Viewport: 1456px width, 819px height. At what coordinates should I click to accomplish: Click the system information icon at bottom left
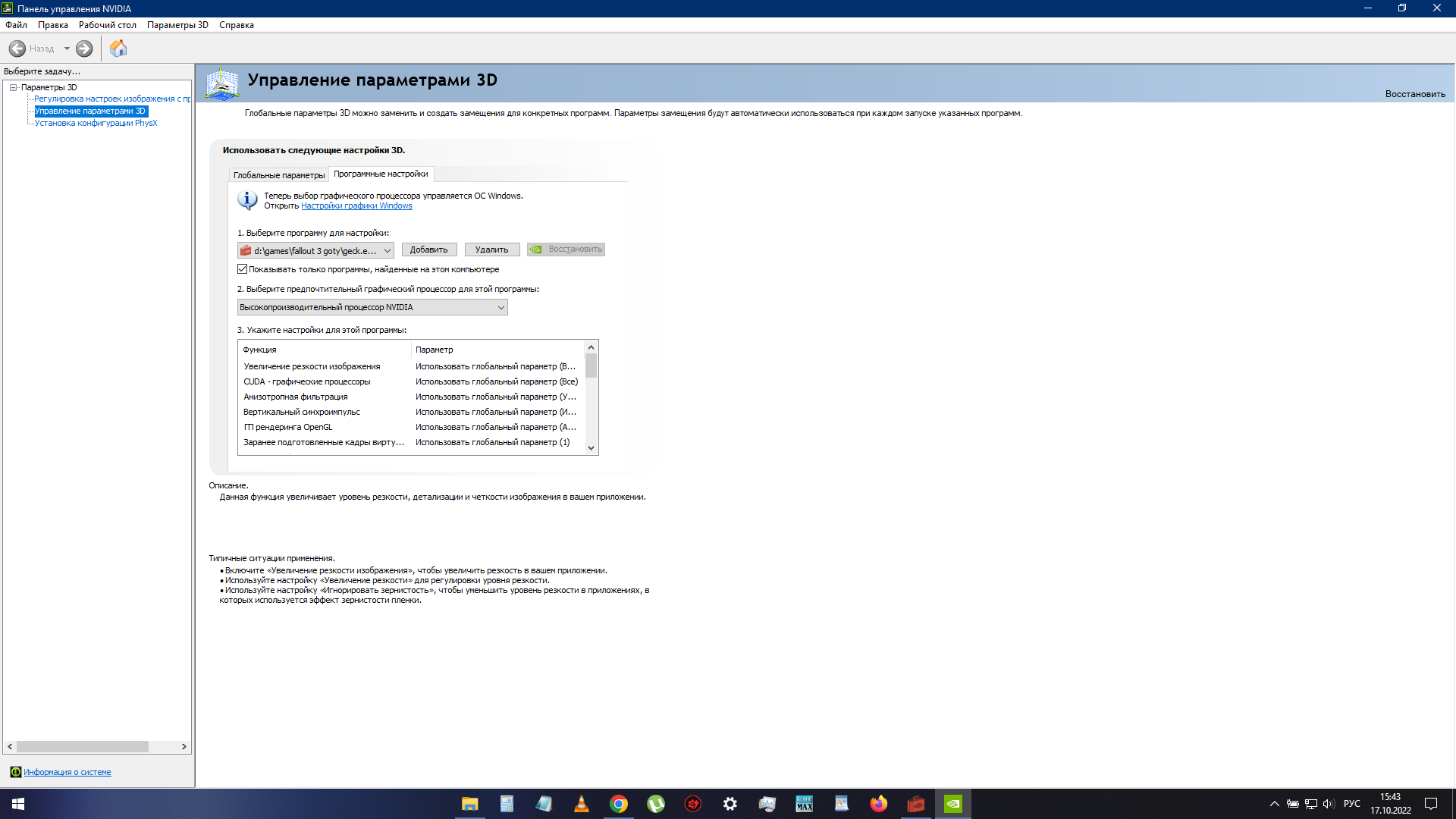coord(15,772)
